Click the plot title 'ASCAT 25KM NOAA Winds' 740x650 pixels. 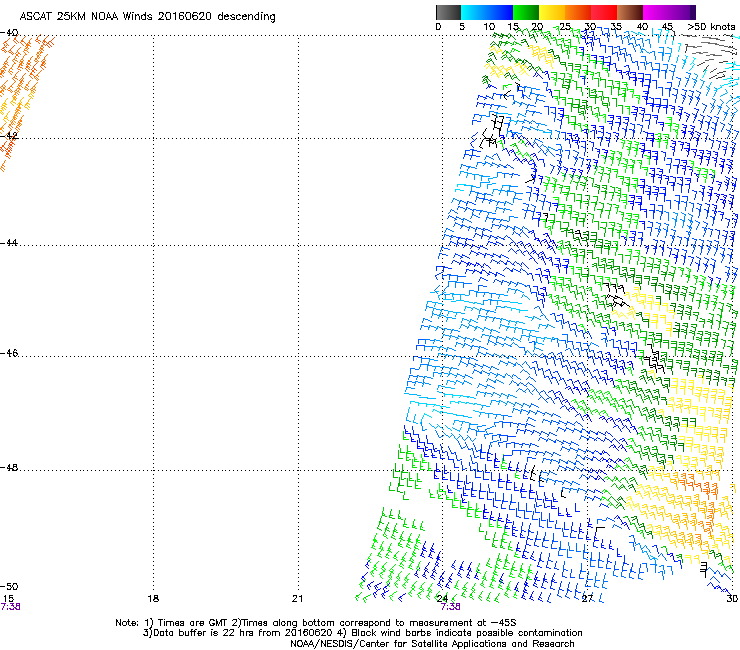86,16
